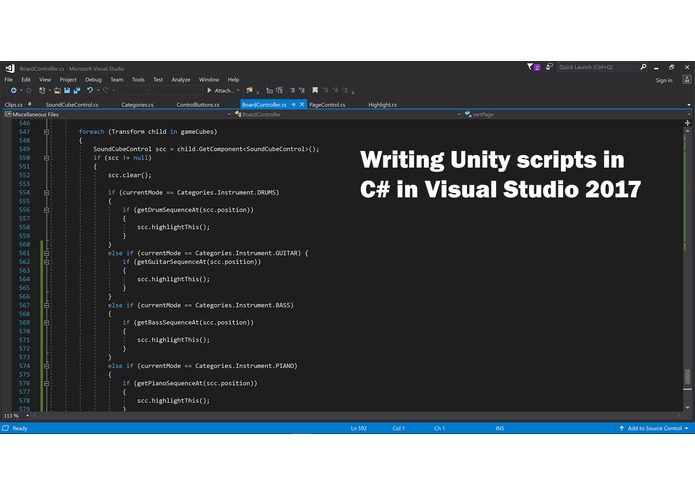Click the Find in Files toolbar icon
This screenshot has width=695, height=494.
(249, 90)
